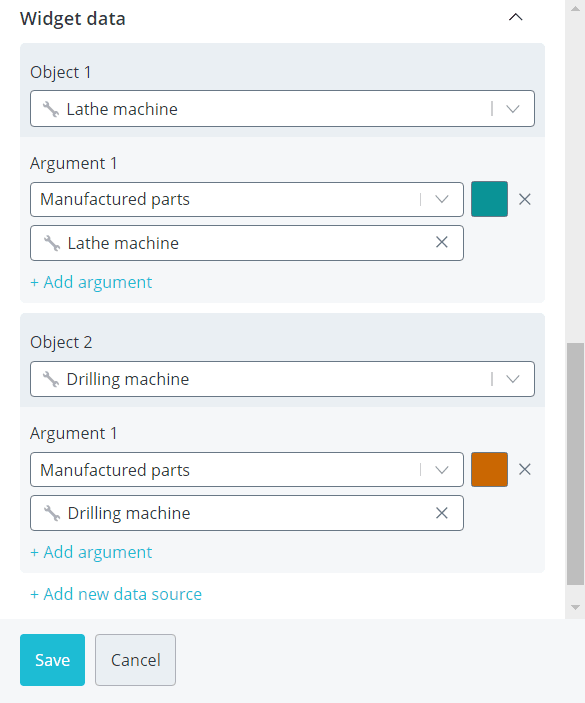Click the scrollbar up arrow

click(x=575, y=9)
